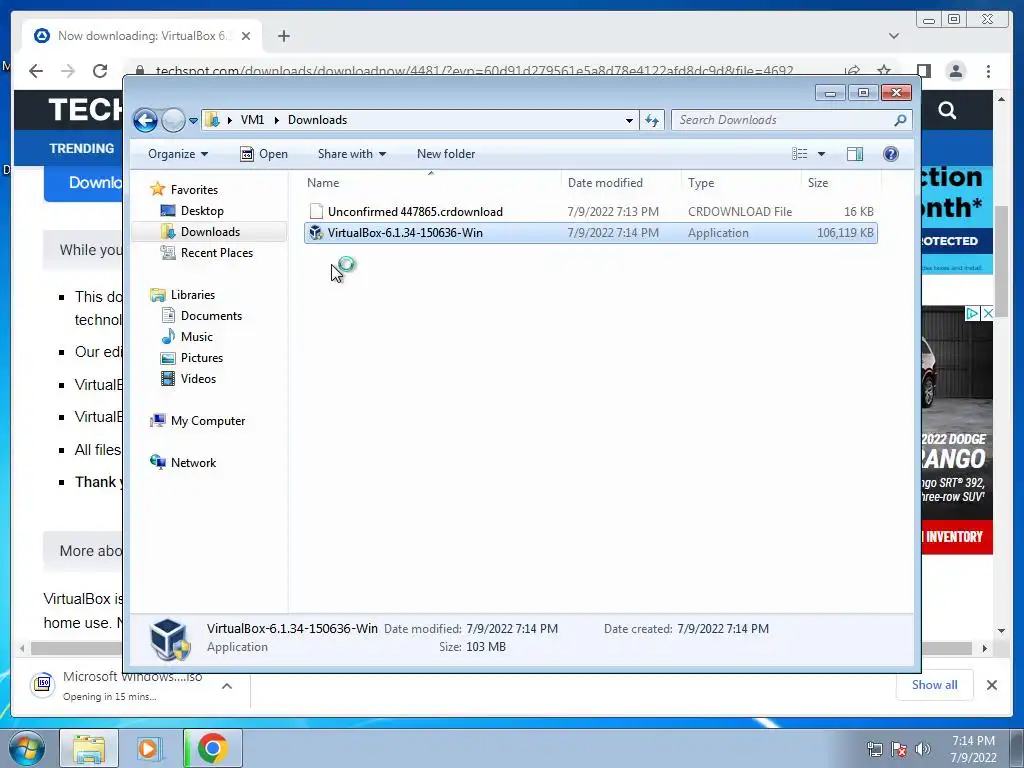
Task: Select VM1 in the address breadcrumb
Action: pyautogui.click(x=252, y=120)
